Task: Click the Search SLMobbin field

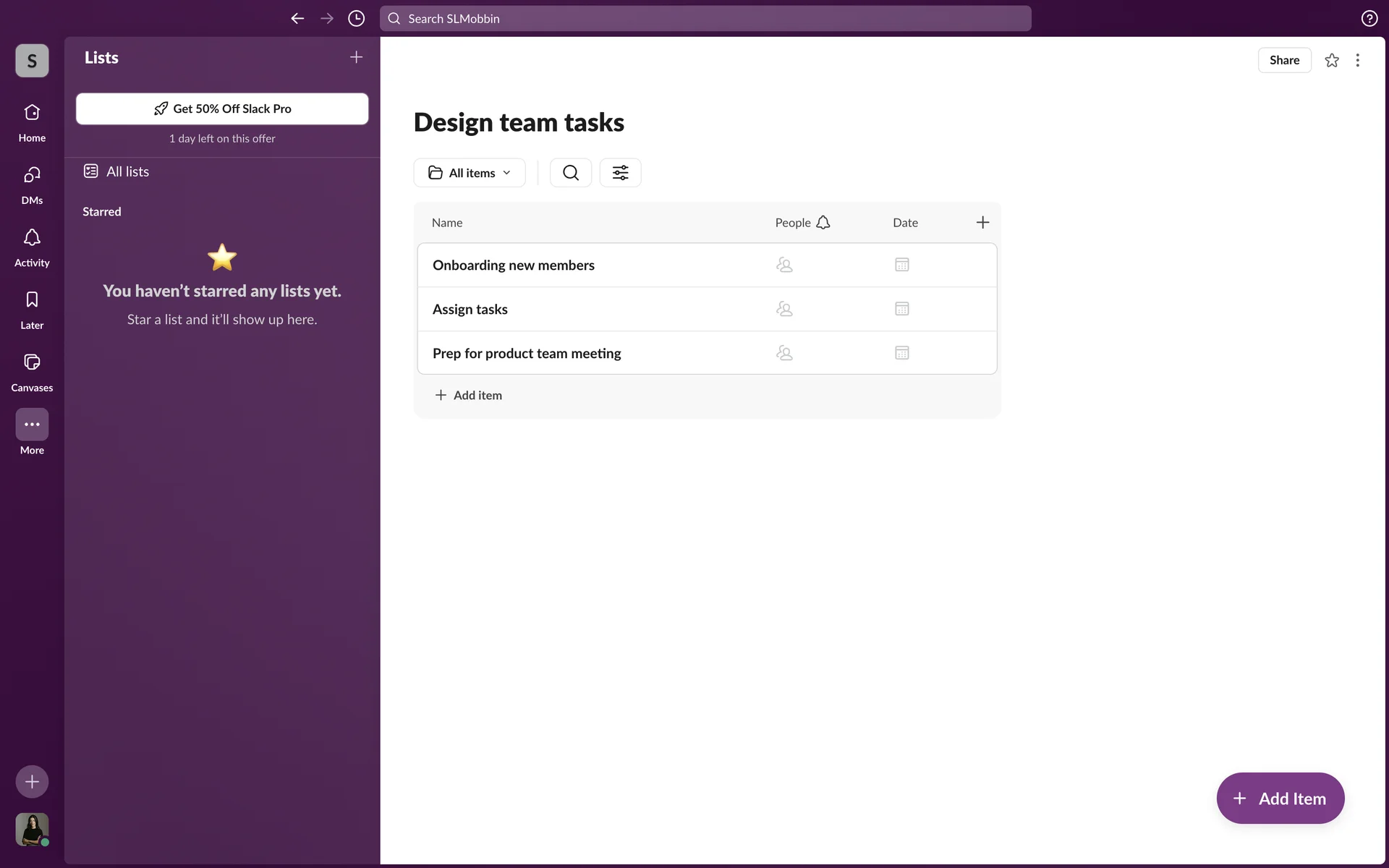Action: coord(705,19)
